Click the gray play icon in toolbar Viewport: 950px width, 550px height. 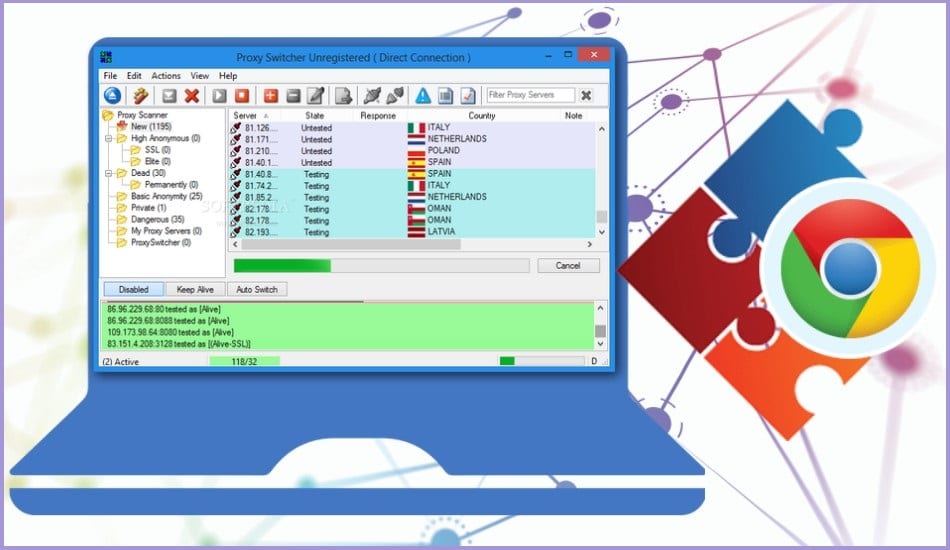(x=219, y=96)
